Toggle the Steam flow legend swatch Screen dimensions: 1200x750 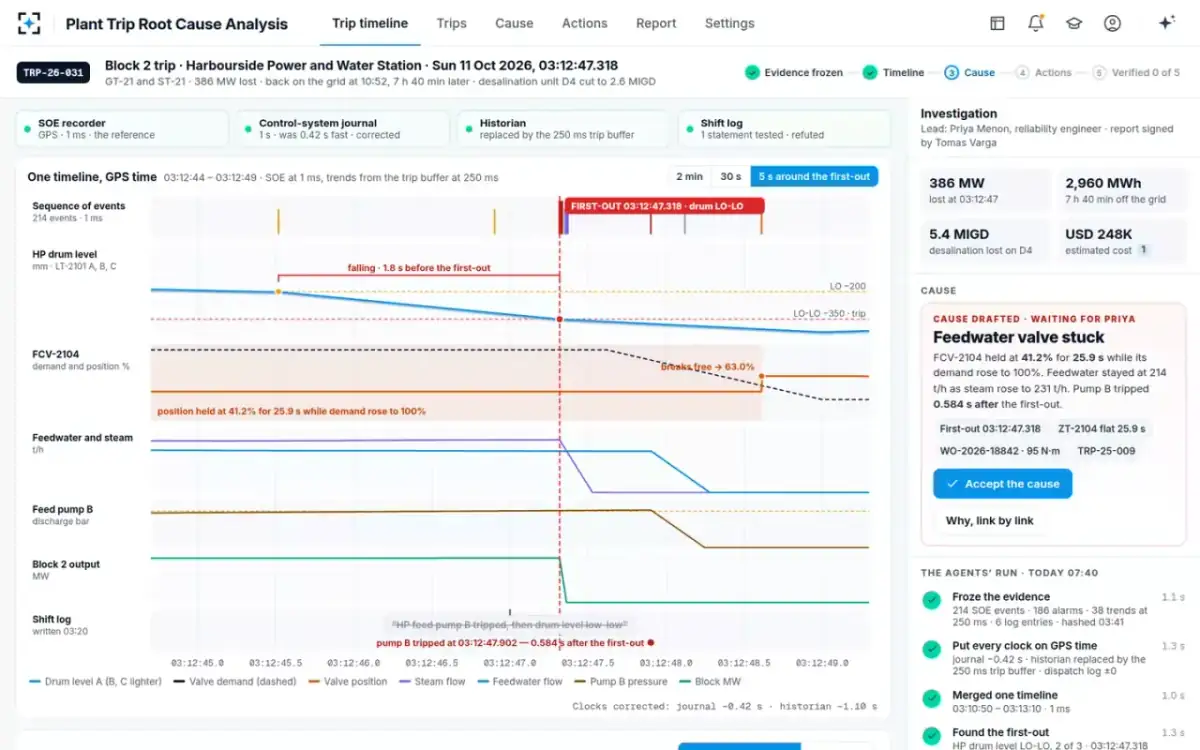tap(406, 682)
